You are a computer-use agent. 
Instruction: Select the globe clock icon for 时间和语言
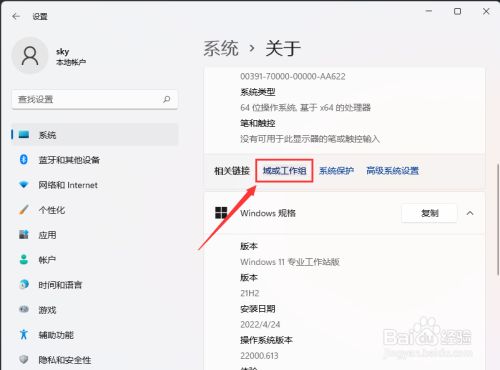[24, 284]
